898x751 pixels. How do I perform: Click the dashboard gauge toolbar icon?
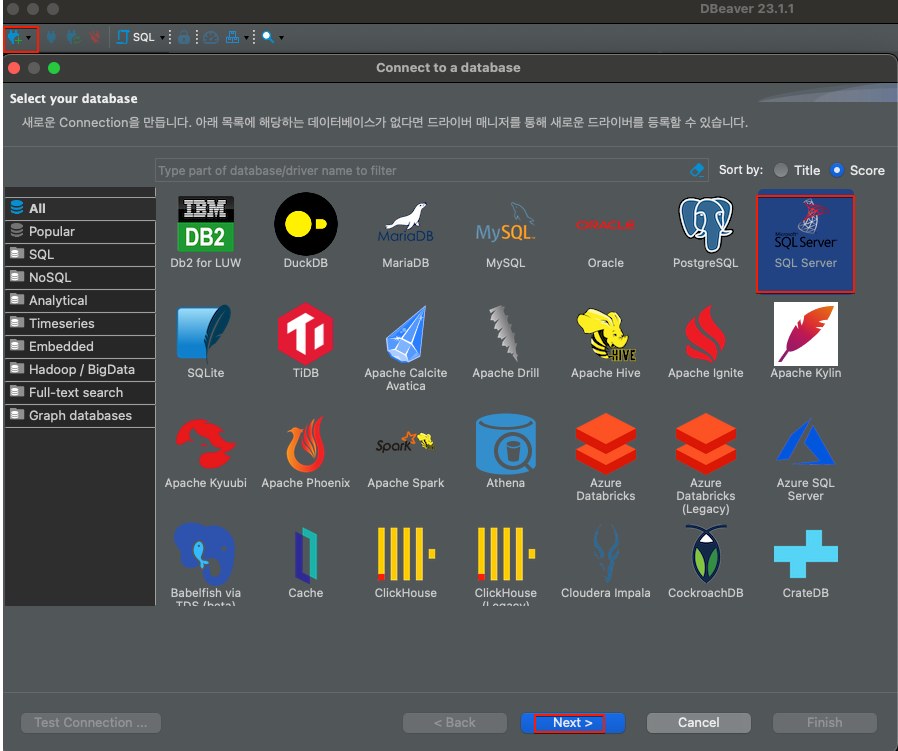tap(211, 37)
